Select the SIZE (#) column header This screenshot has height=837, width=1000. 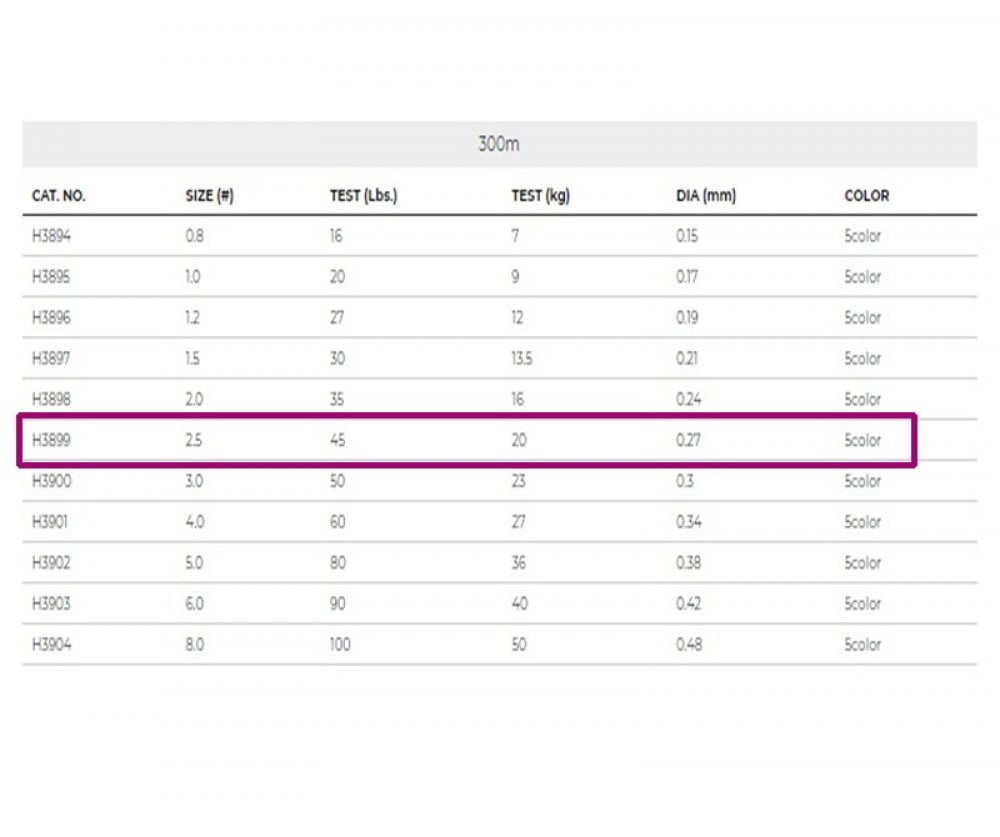tap(210, 196)
